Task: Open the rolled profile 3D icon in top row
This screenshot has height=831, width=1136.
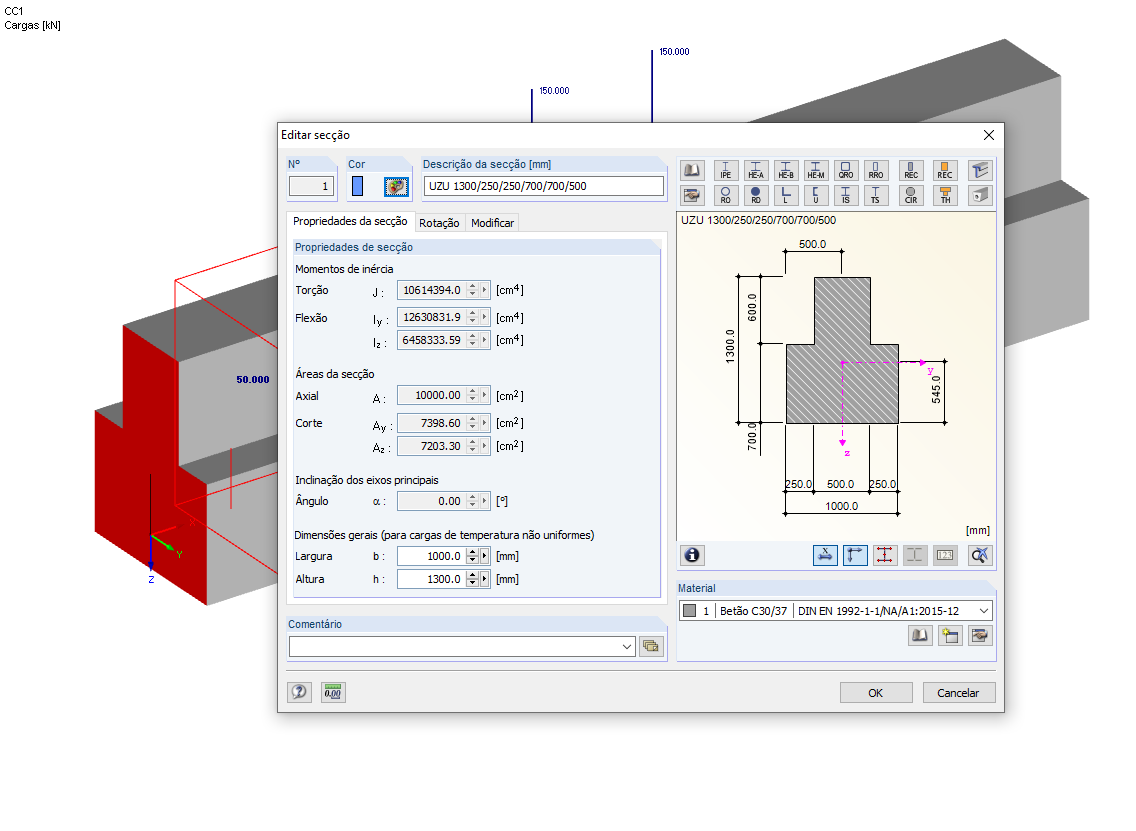Action: click(x=980, y=170)
